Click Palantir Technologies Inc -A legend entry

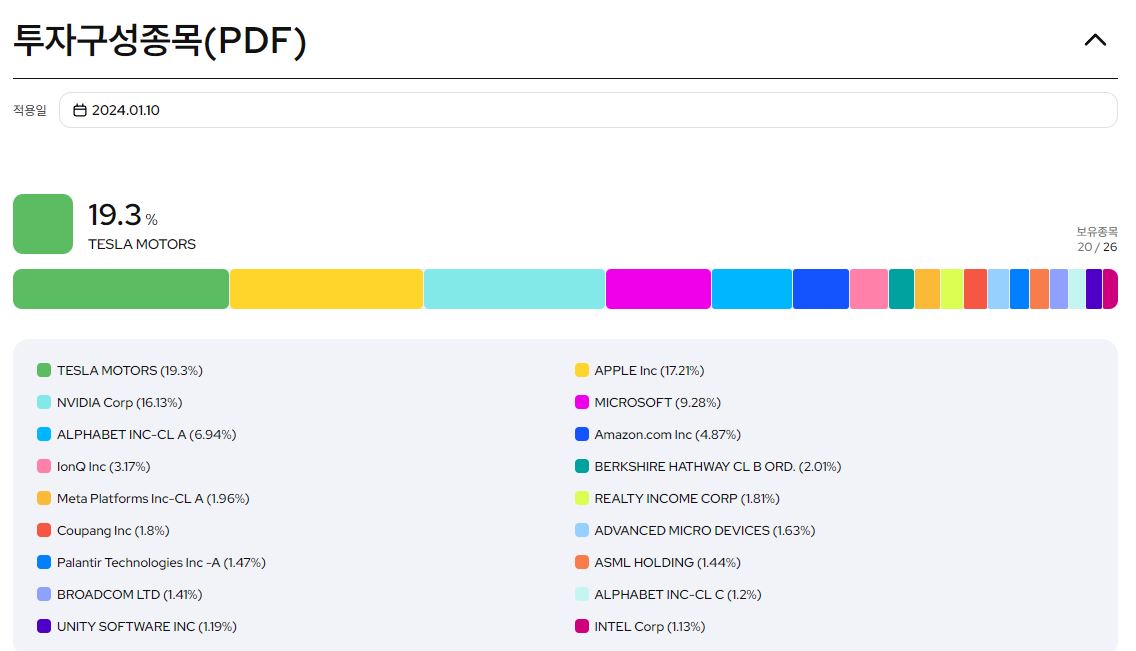click(151, 562)
